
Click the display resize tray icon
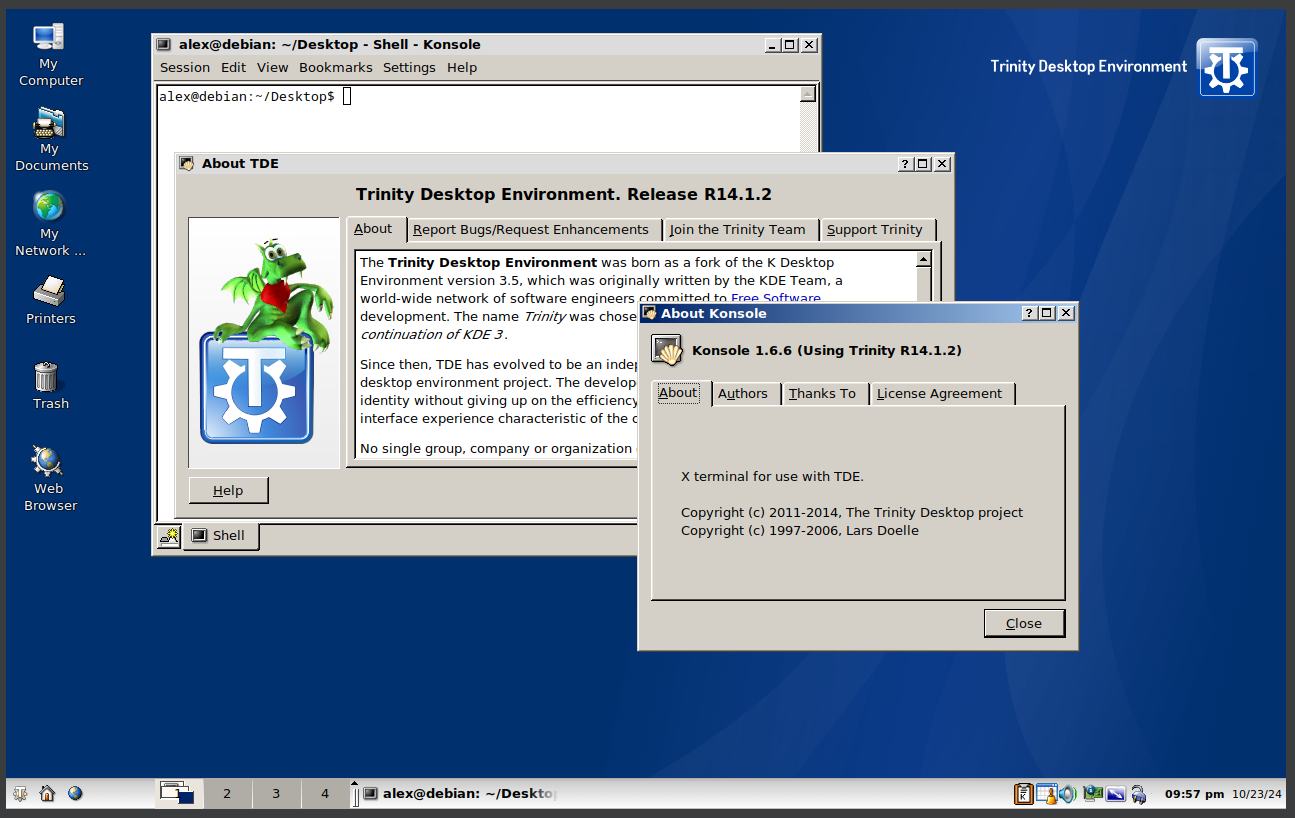1115,794
